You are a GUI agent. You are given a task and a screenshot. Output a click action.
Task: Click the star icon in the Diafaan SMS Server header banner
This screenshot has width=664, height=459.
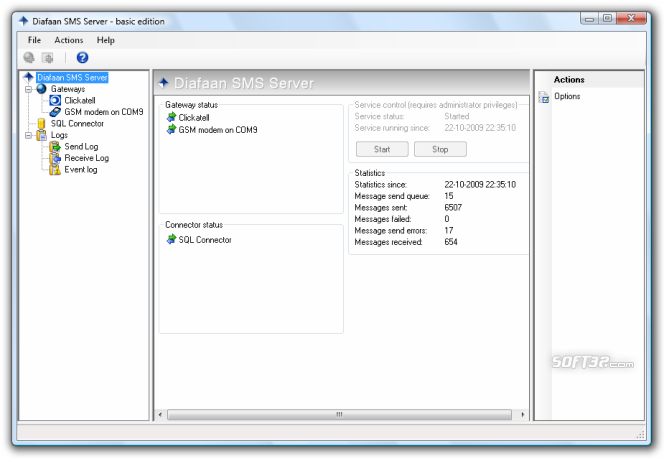tap(163, 83)
